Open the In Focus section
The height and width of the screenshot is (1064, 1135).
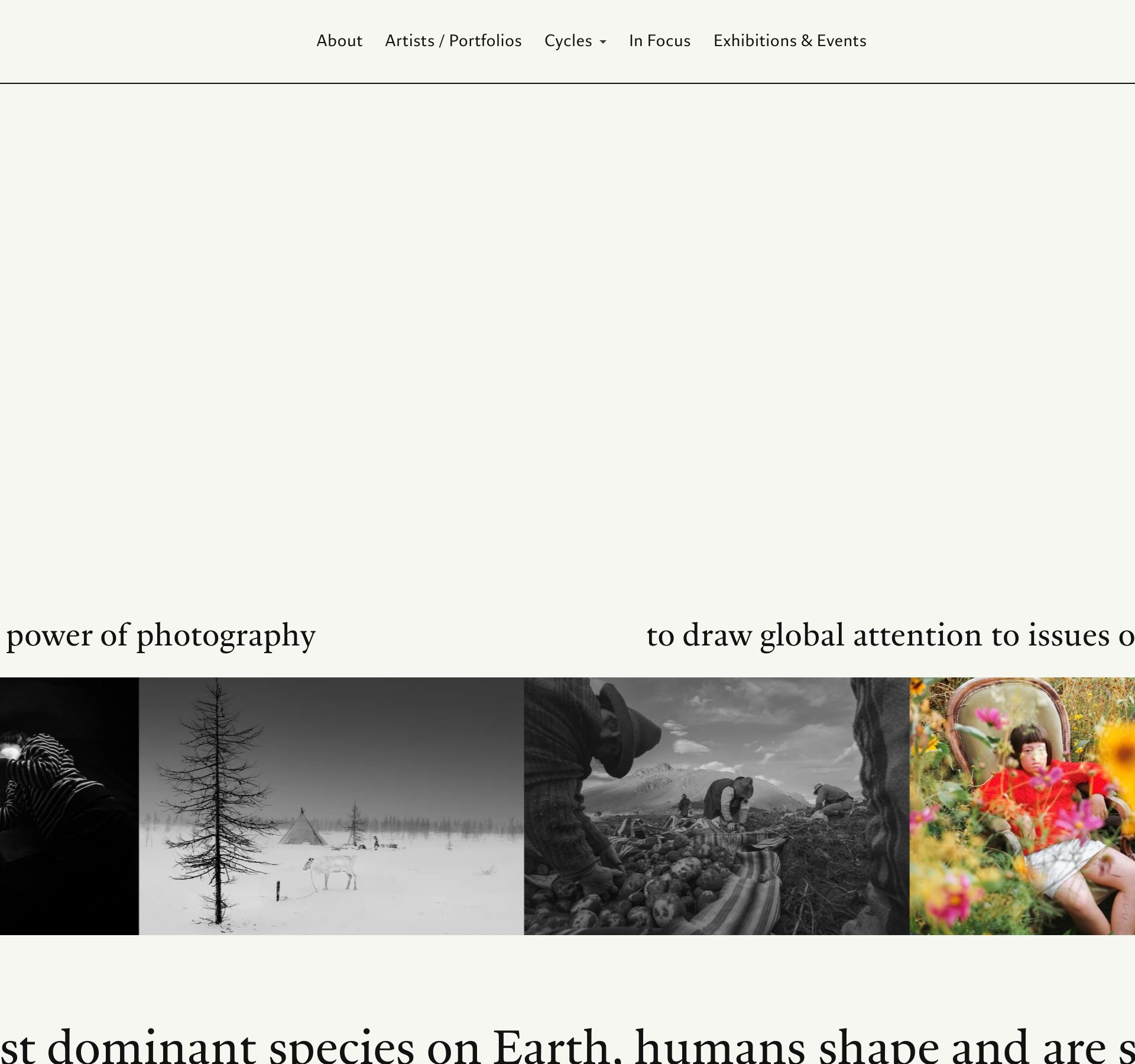point(659,41)
